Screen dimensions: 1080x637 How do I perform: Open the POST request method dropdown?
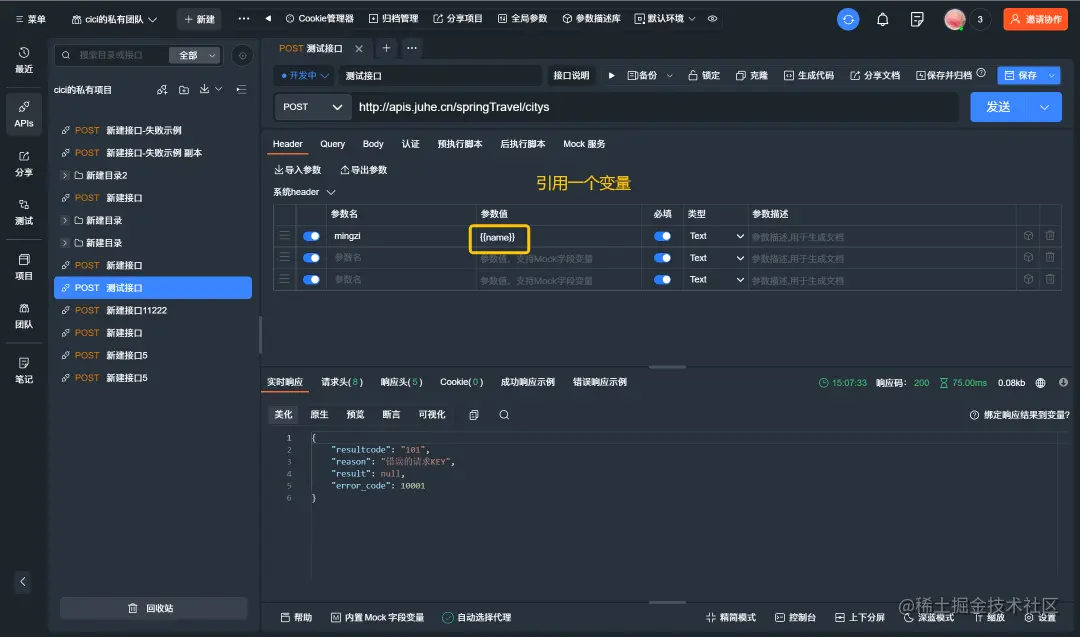tap(311, 106)
